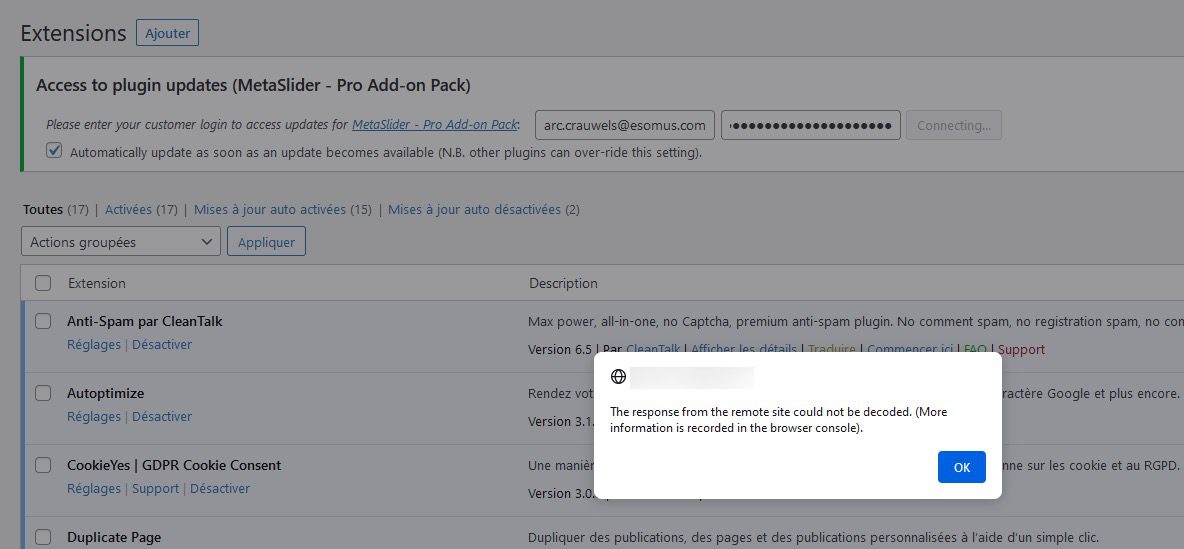Filter by Mises à jour auto désactivées
Viewport: 1184px width, 549px height.
click(x=474, y=210)
